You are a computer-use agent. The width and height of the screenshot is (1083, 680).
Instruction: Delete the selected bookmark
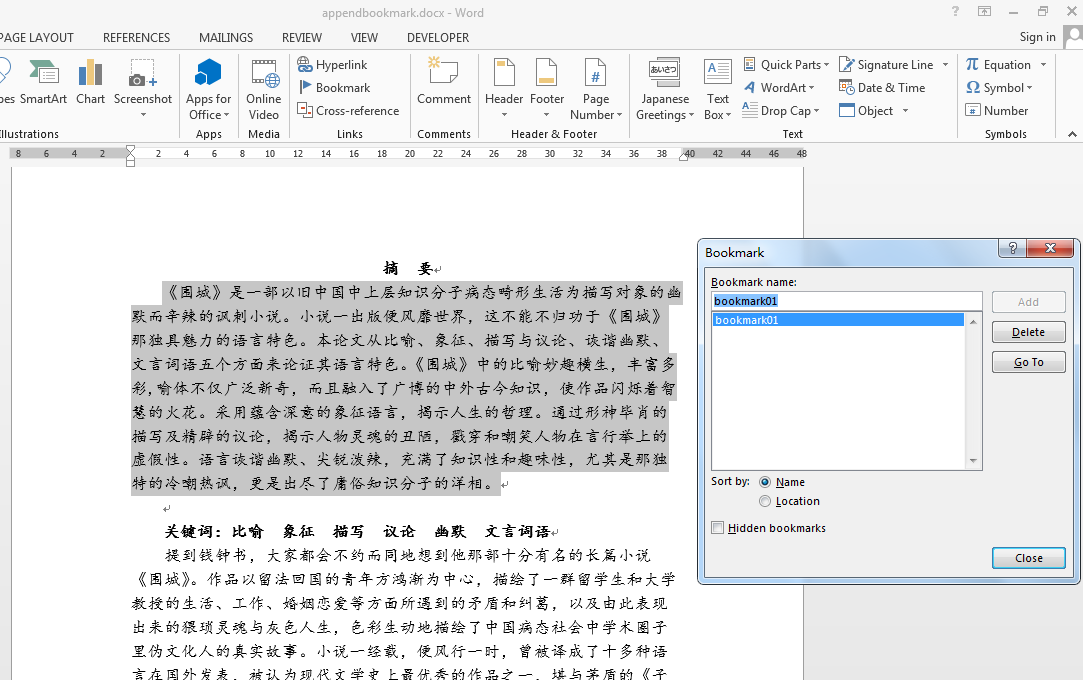coord(1028,332)
